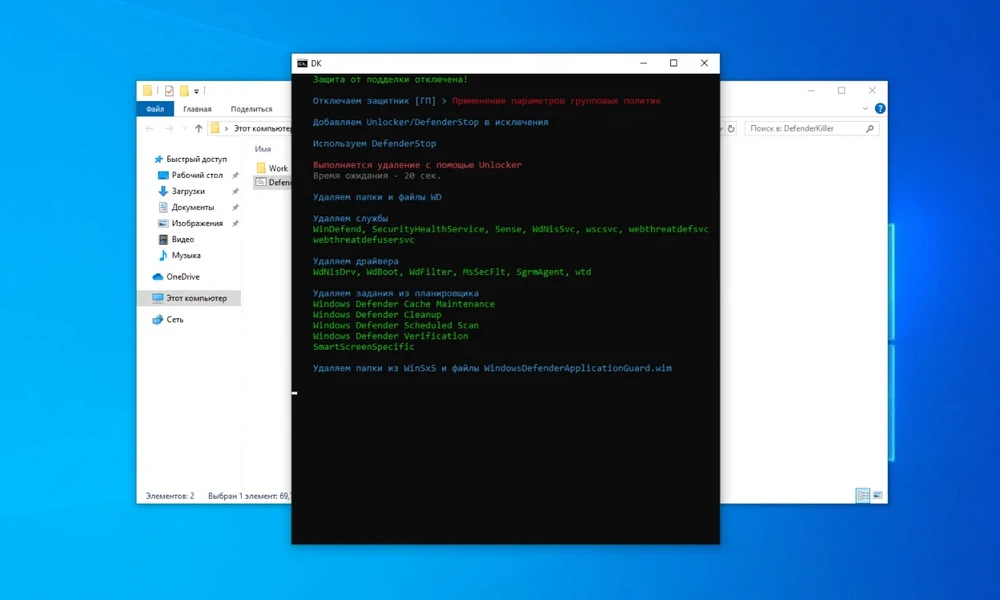Open the address bar history dropdown
Viewport: 1000px width, 600px height.
(719, 129)
